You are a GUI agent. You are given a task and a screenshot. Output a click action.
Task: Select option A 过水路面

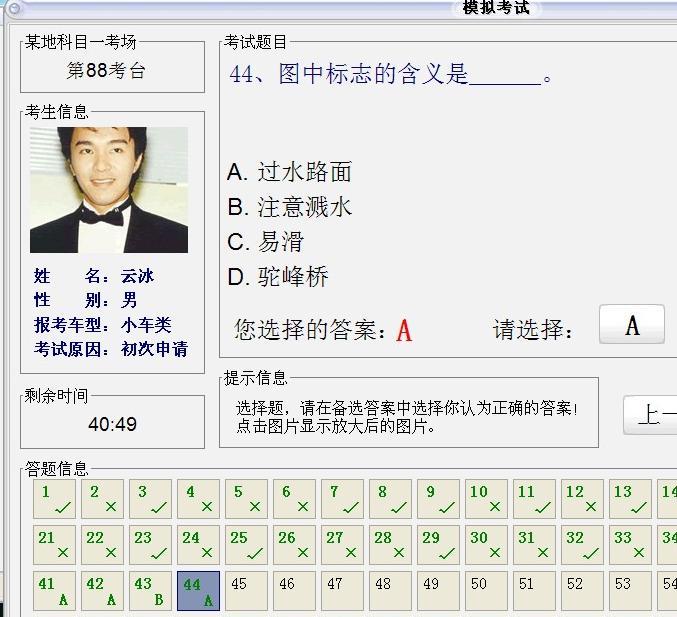coord(290,172)
